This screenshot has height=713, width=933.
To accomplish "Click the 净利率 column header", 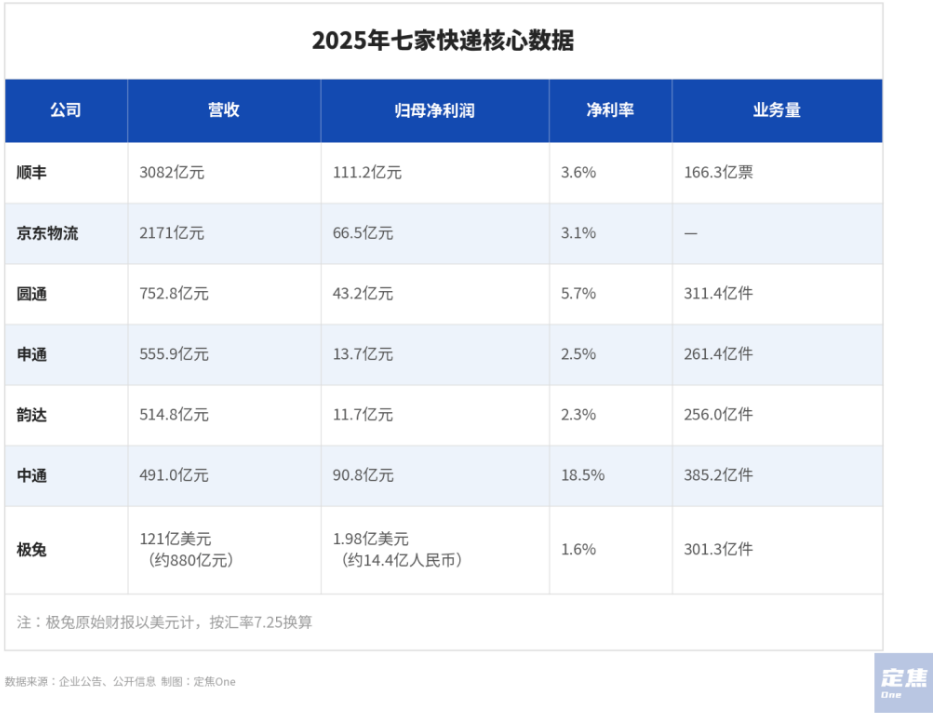I will pyautogui.click(x=610, y=110).
